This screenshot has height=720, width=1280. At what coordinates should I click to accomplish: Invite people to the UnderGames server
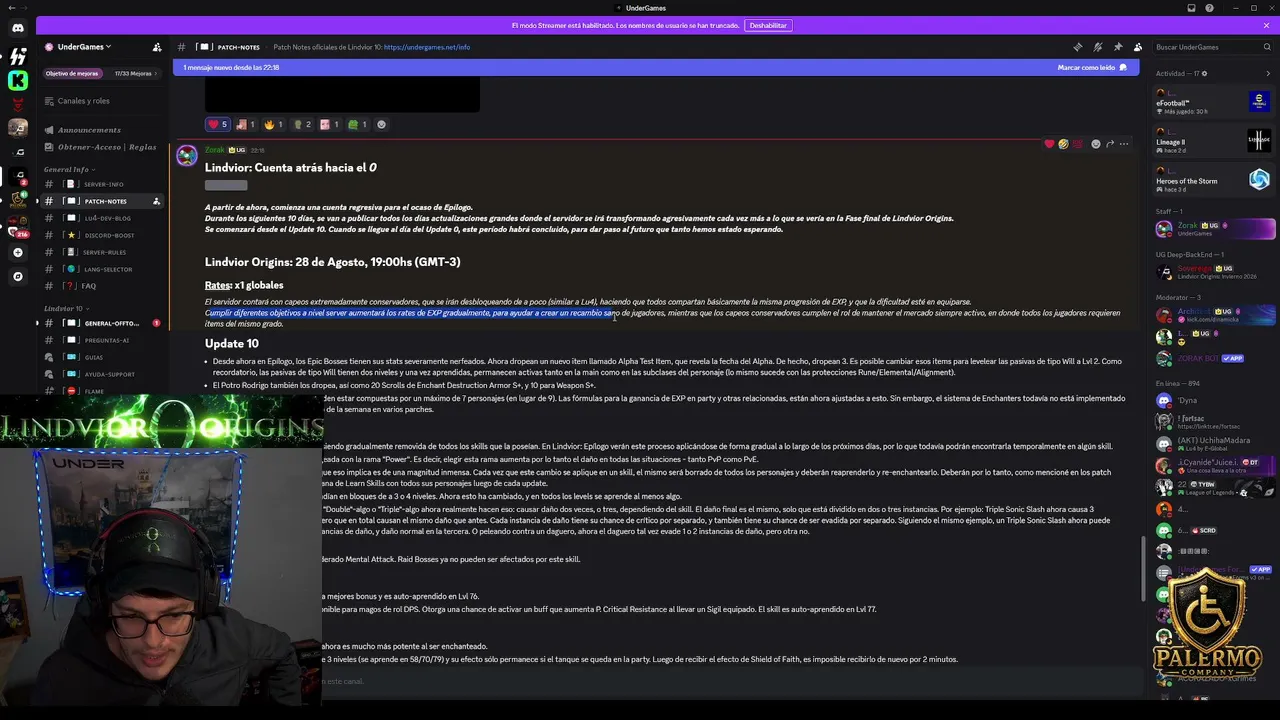pyautogui.click(x=157, y=47)
